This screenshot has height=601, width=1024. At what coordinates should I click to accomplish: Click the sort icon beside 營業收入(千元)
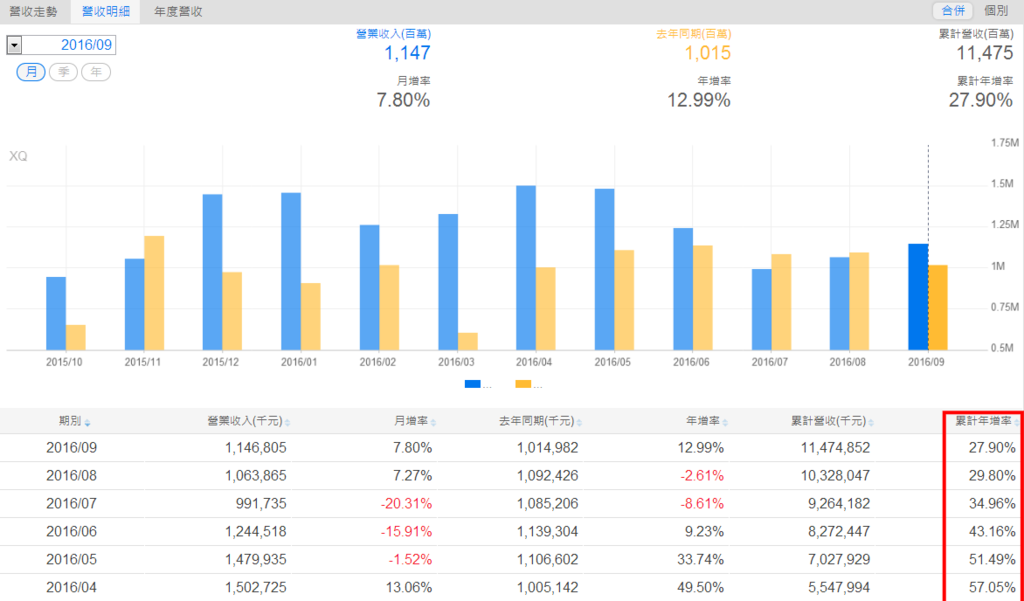(x=287, y=423)
